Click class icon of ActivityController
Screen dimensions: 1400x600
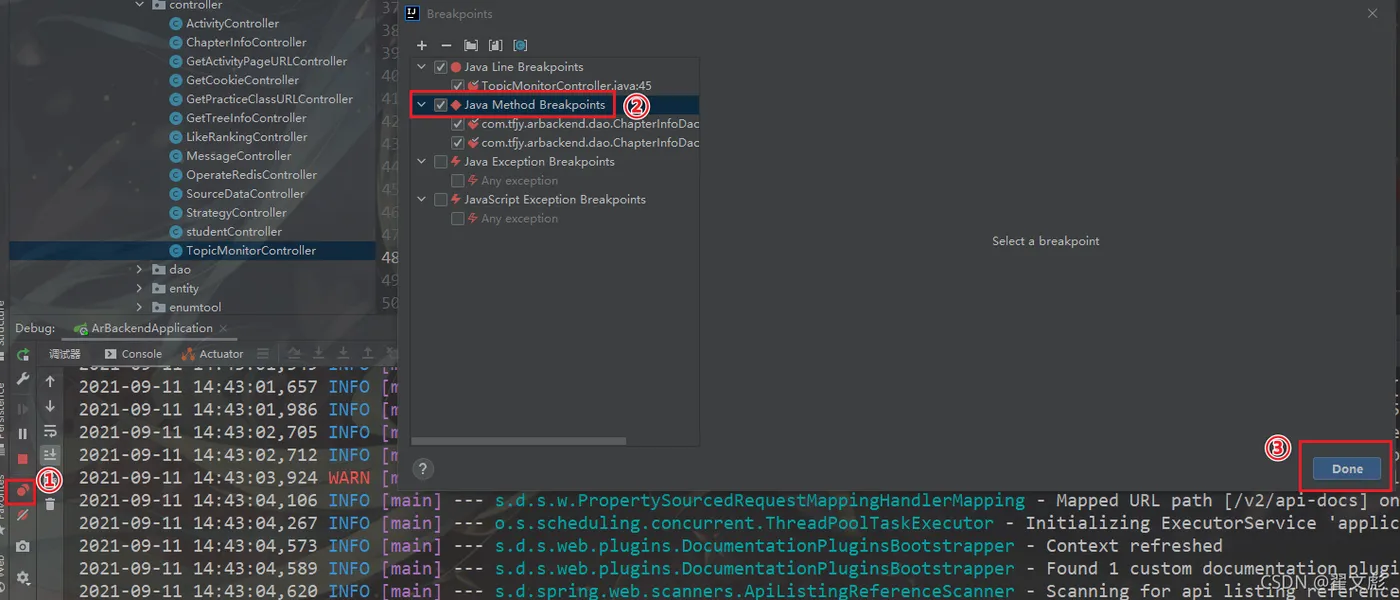tap(176, 24)
